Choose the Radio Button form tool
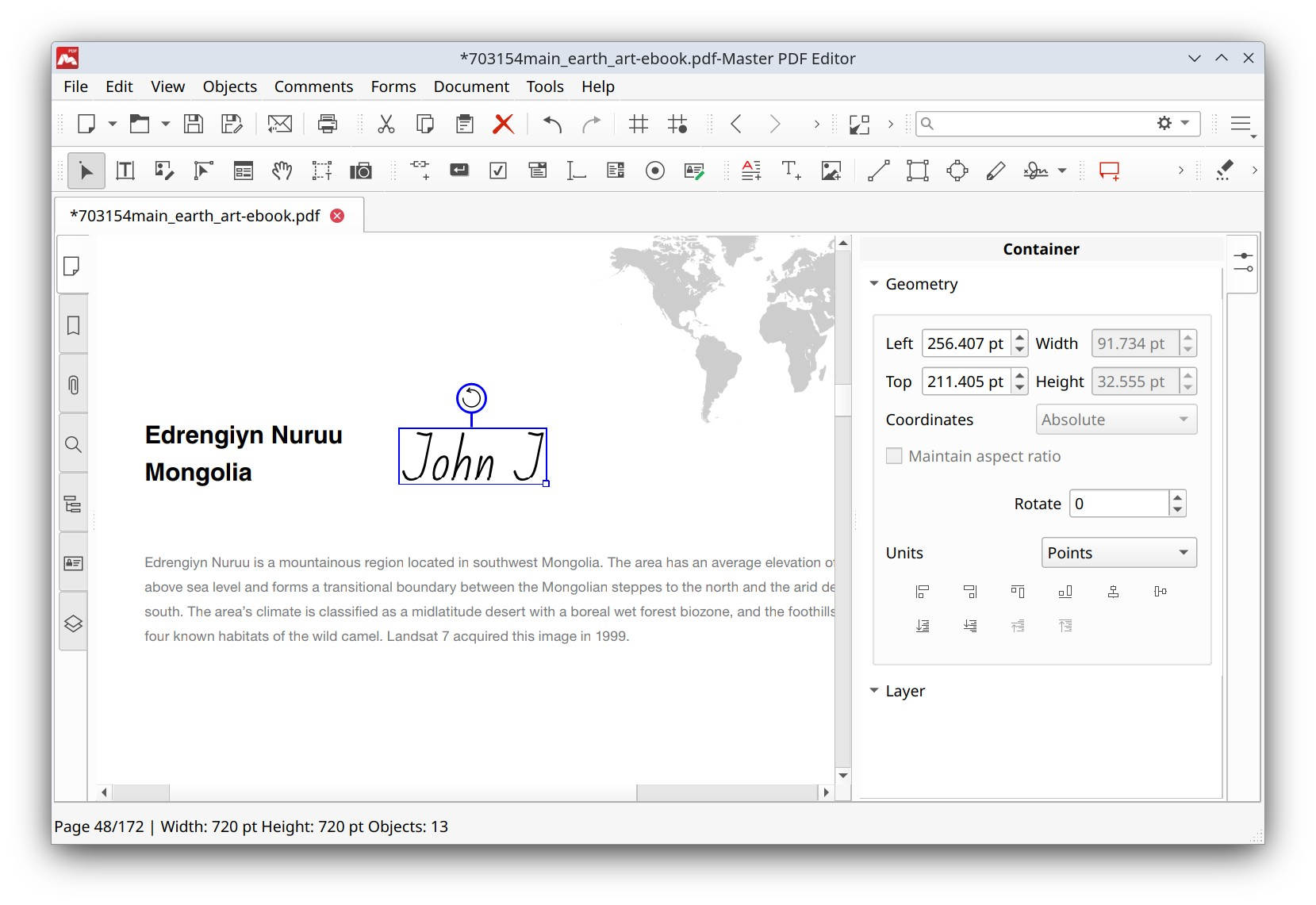This screenshot has width=1316, height=905. (655, 171)
